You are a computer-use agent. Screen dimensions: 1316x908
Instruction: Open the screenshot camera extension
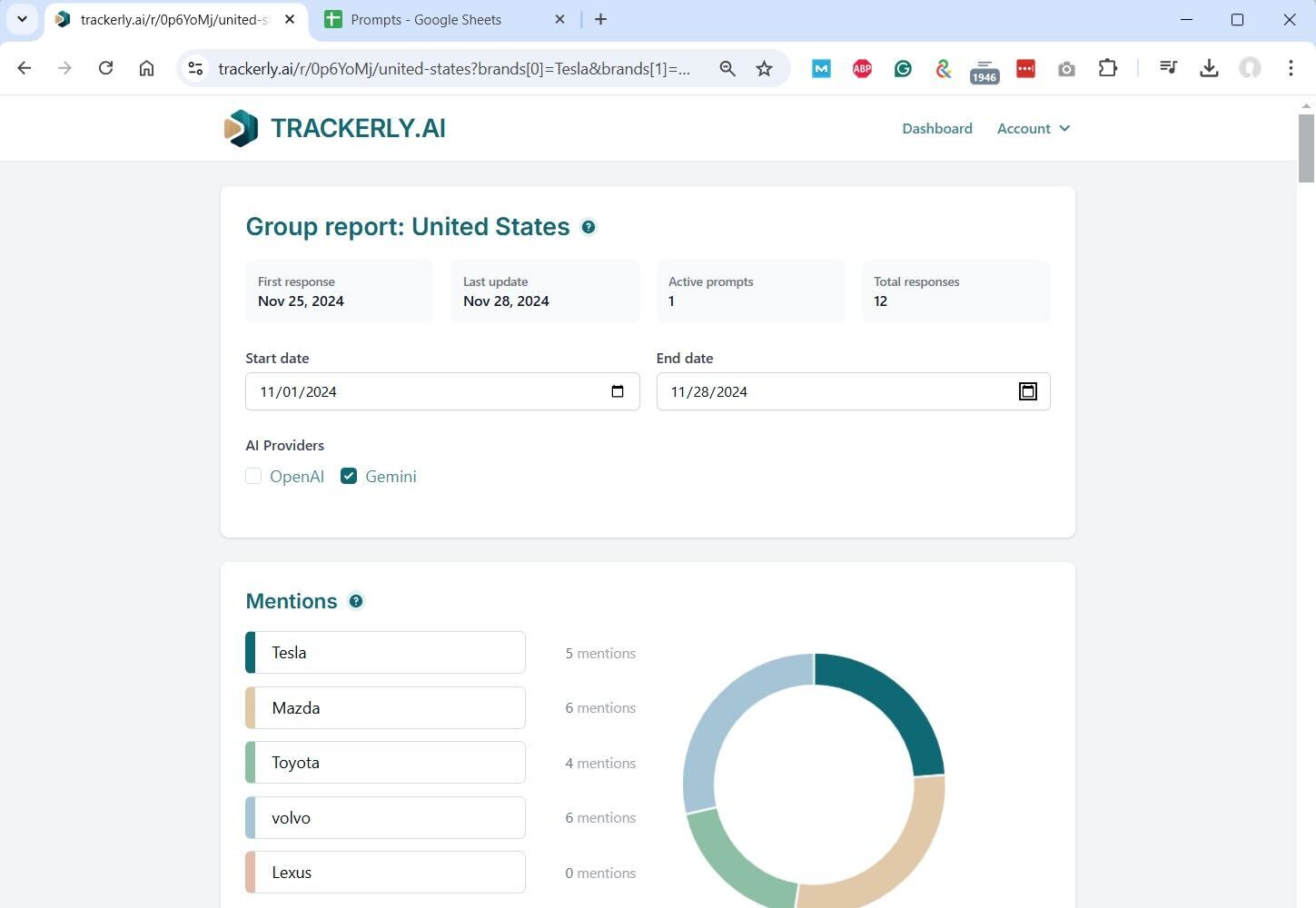1066,68
